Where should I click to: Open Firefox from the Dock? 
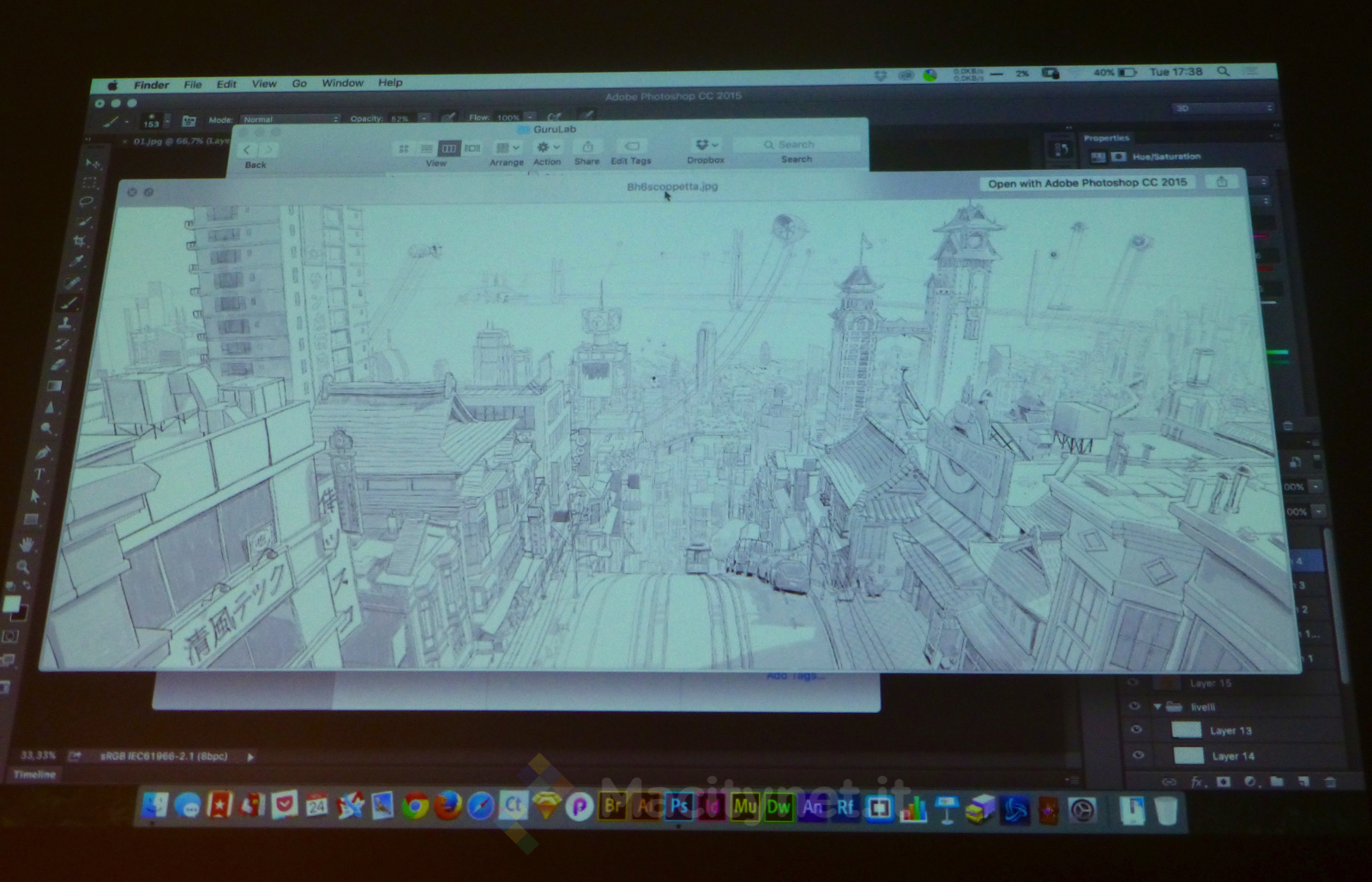tap(448, 806)
